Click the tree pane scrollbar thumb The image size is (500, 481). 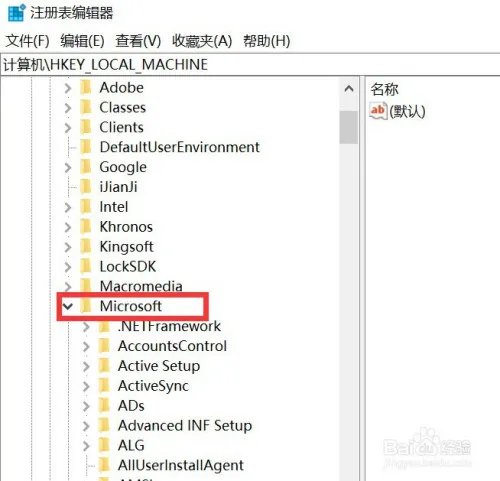[x=349, y=127]
